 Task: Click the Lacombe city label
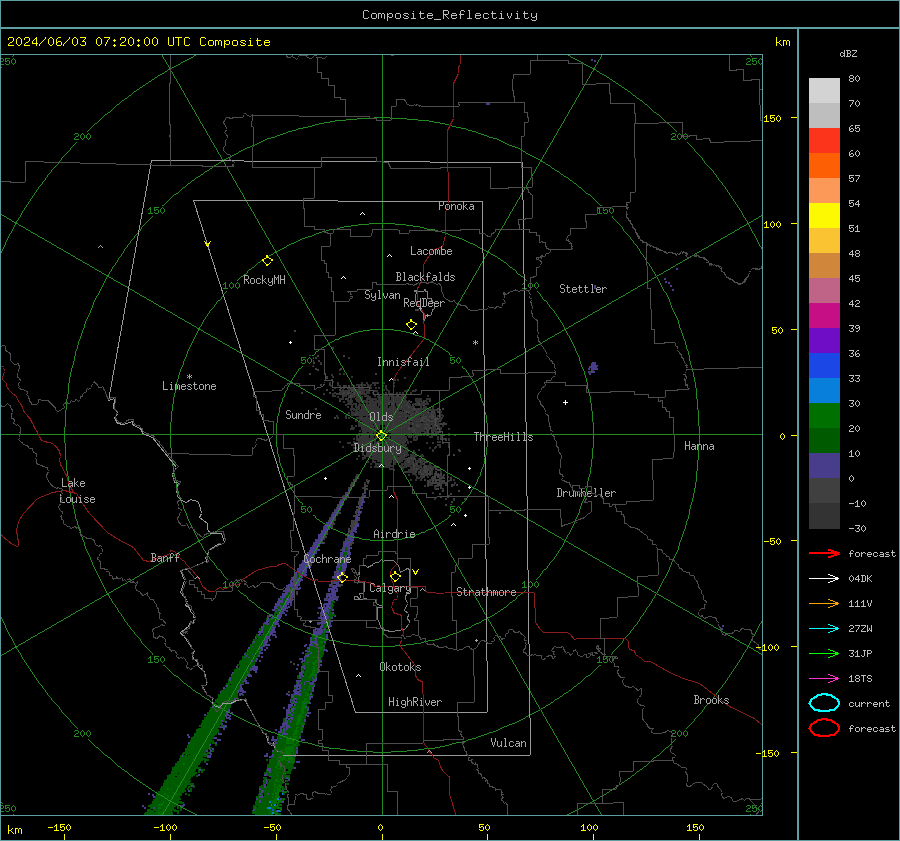(x=431, y=251)
